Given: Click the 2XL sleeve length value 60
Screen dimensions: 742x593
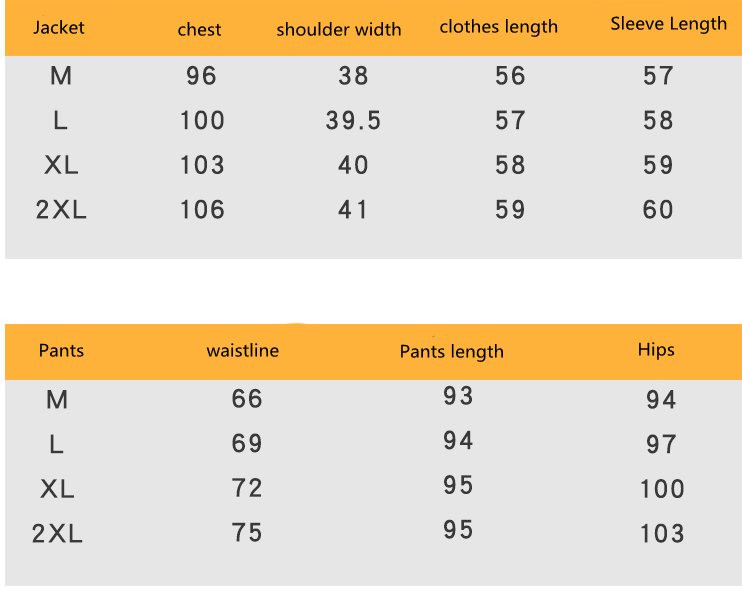Looking at the screenshot, I should (658, 210).
